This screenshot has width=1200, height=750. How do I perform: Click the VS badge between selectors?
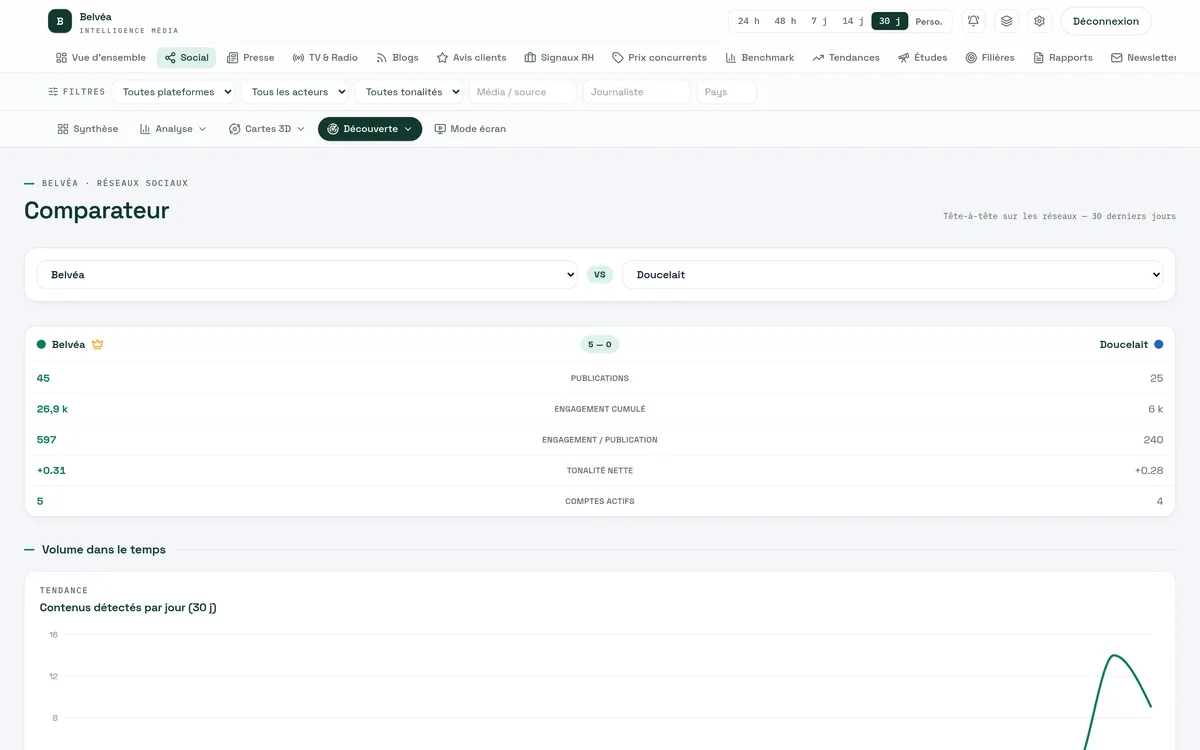coord(600,274)
